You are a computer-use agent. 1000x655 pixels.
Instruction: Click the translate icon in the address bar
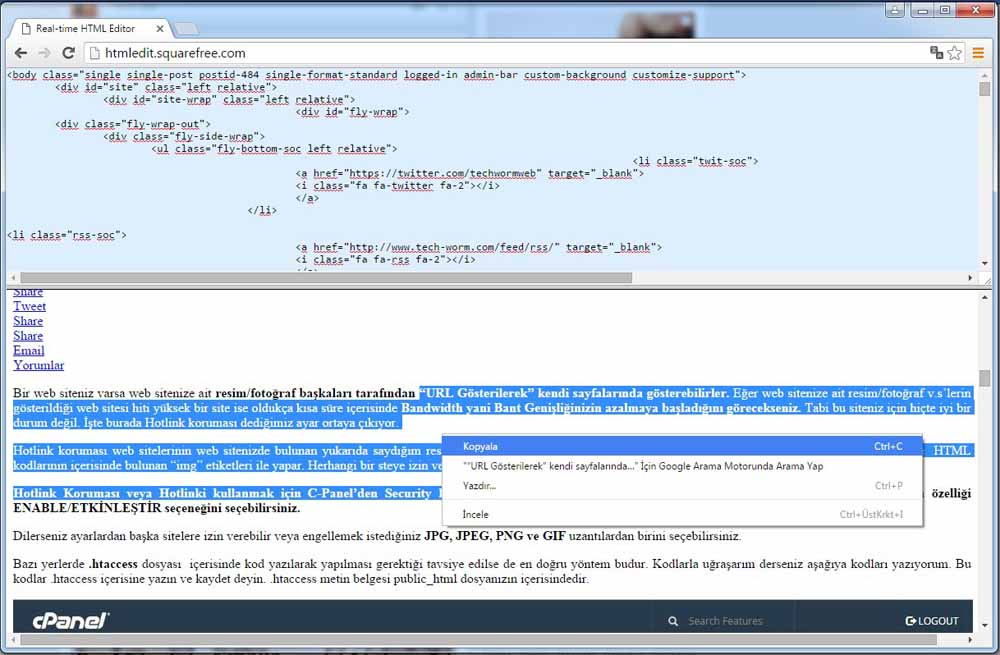coord(936,53)
